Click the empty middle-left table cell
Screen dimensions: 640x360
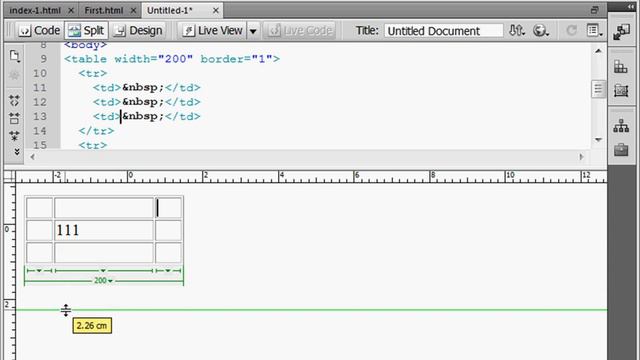pos(40,231)
